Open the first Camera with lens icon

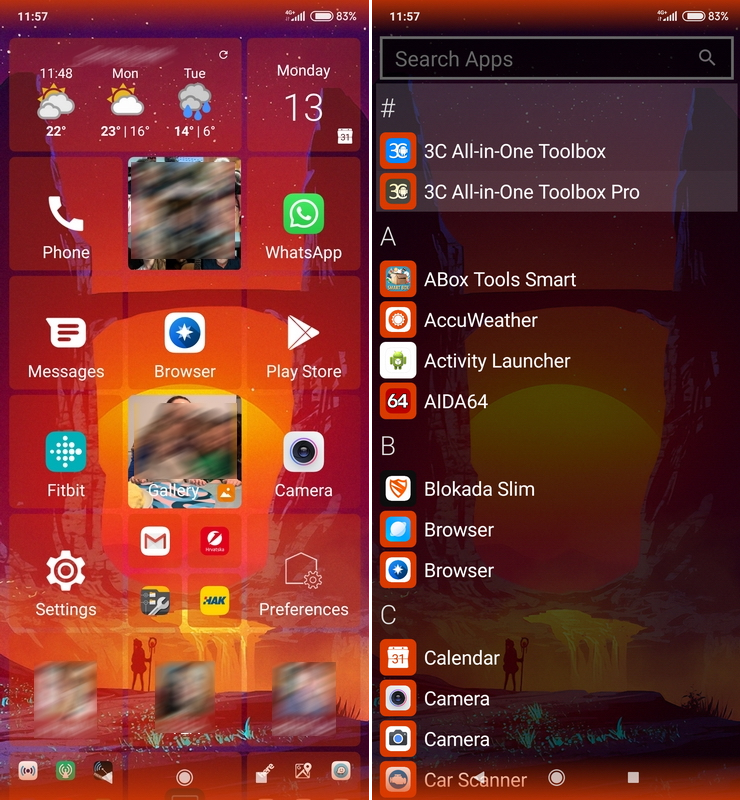[x=556, y=698]
